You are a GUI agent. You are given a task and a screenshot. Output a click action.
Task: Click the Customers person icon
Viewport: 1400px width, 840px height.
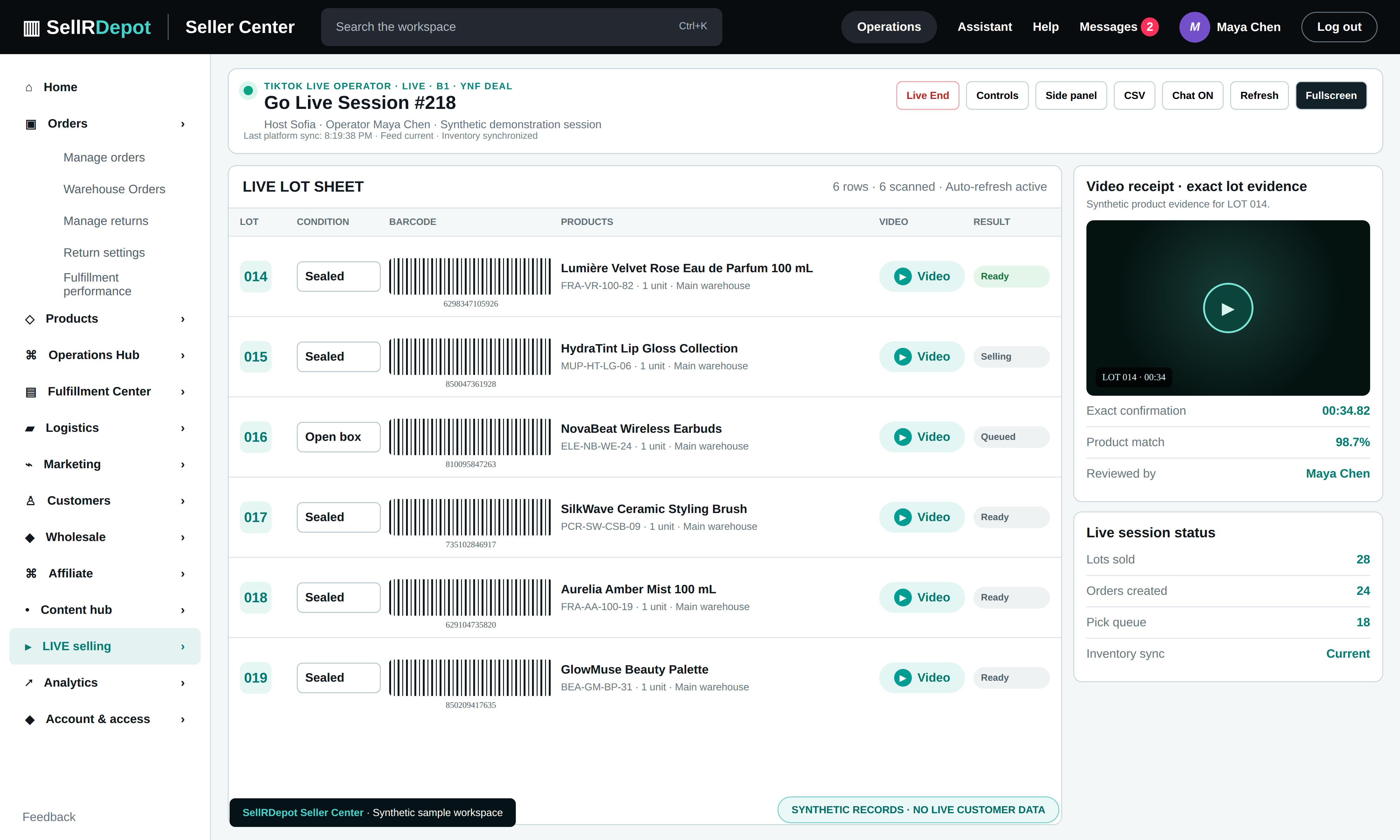[x=30, y=501]
